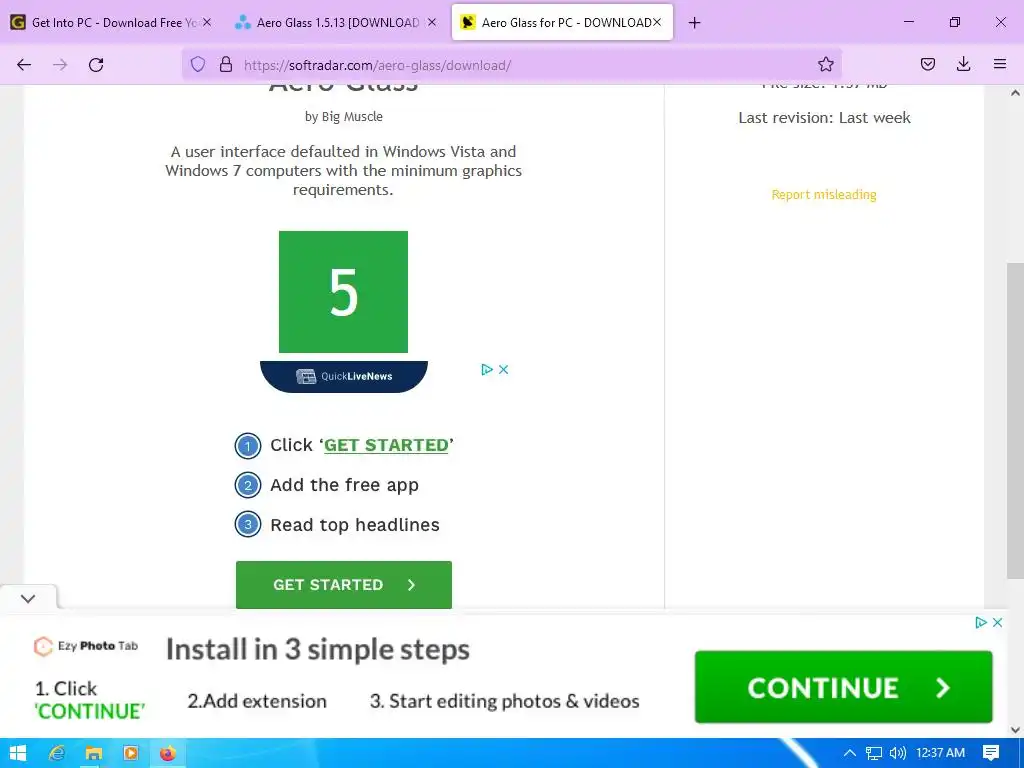Screen dimensions: 1024x768
Task: Click the 'Last revision: Last week' text
Action: tap(824, 118)
